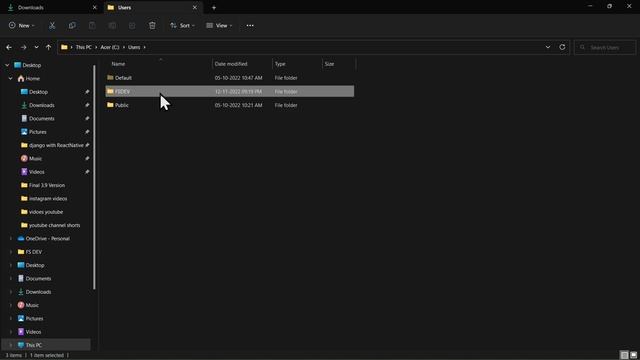
Task: Expand the FS DEV tree node
Action: pyautogui.click(x=10, y=252)
